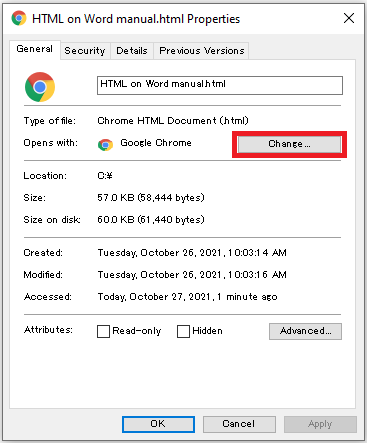This screenshot has height=443, width=367.
Task: Enable the Hidden checkbox
Action: pyautogui.click(x=183, y=331)
